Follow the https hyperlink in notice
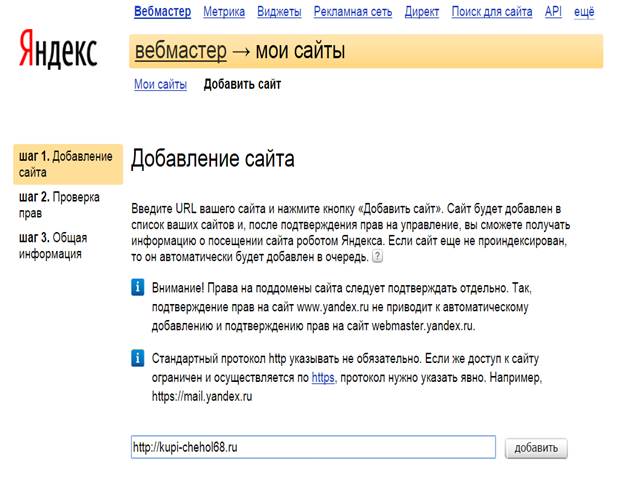This screenshot has height=483, width=622. pyautogui.click(x=323, y=378)
